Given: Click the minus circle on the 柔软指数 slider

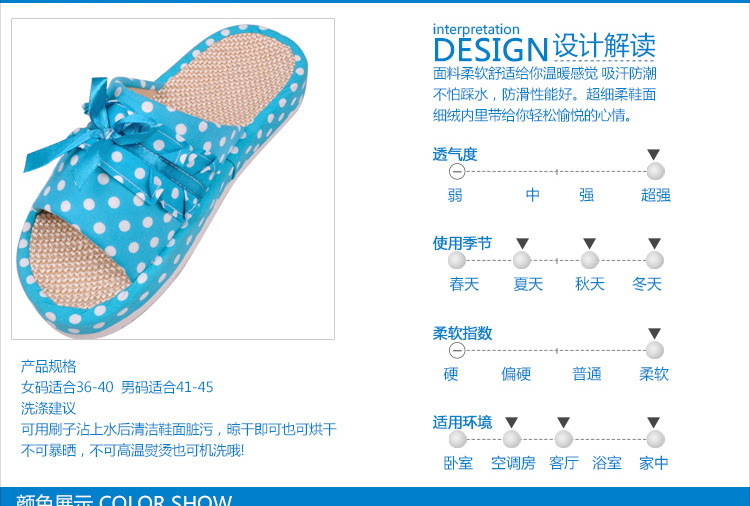Looking at the screenshot, I should (x=457, y=351).
